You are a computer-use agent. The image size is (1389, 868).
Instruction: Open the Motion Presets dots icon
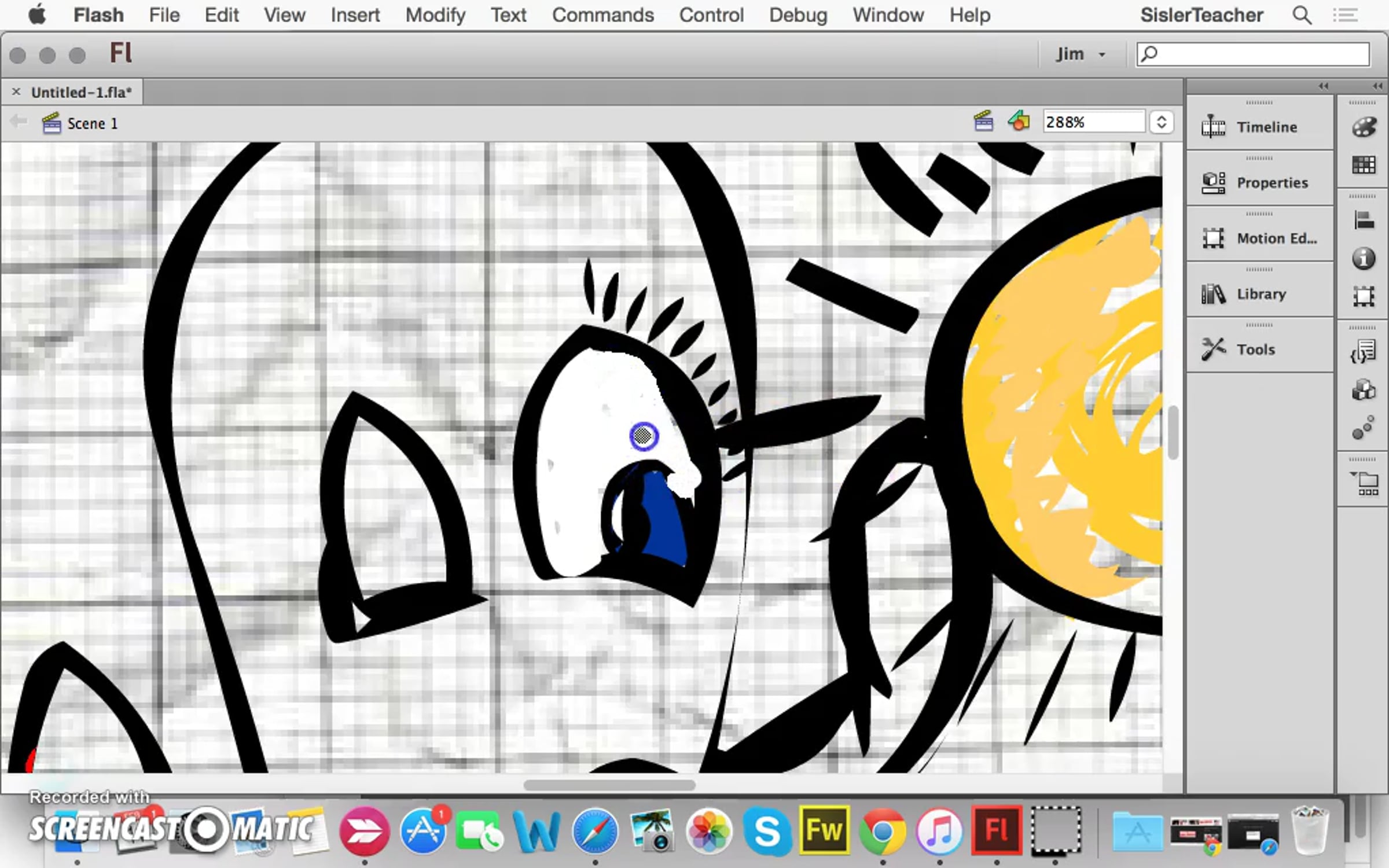[x=1364, y=428]
